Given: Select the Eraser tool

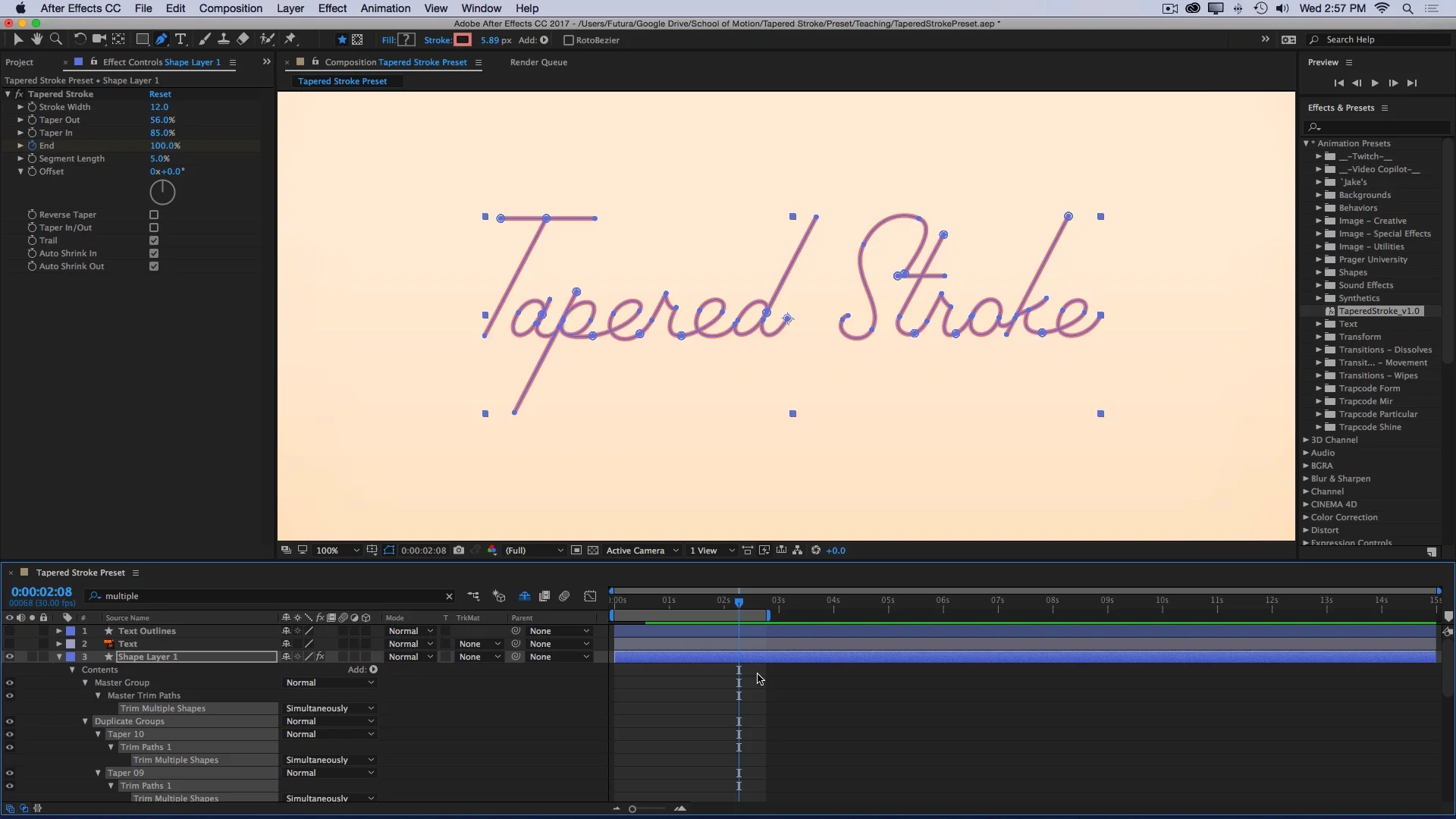Looking at the screenshot, I should [x=243, y=39].
